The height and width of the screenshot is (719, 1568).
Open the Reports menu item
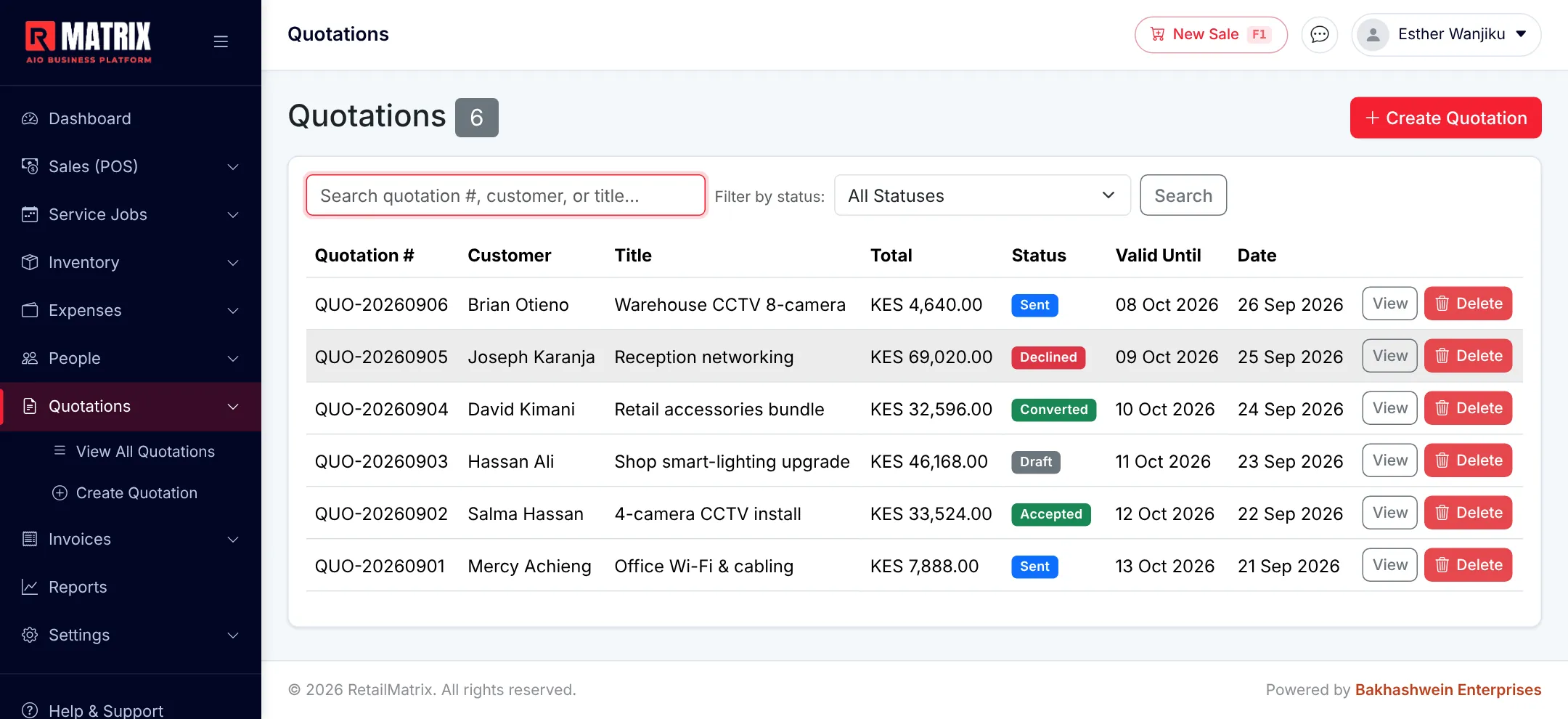pyautogui.click(x=131, y=587)
